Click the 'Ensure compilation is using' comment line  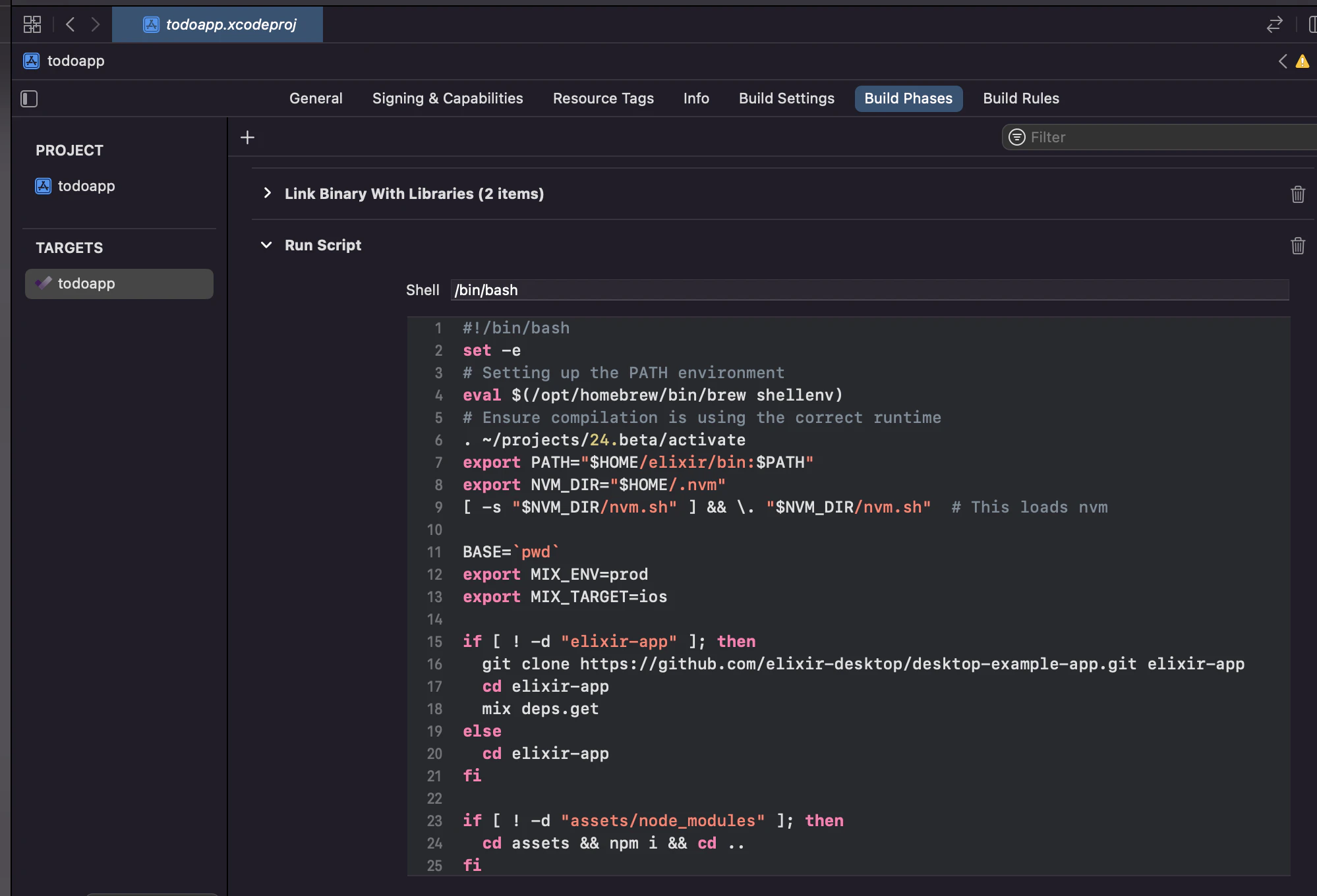tap(702, 418)
